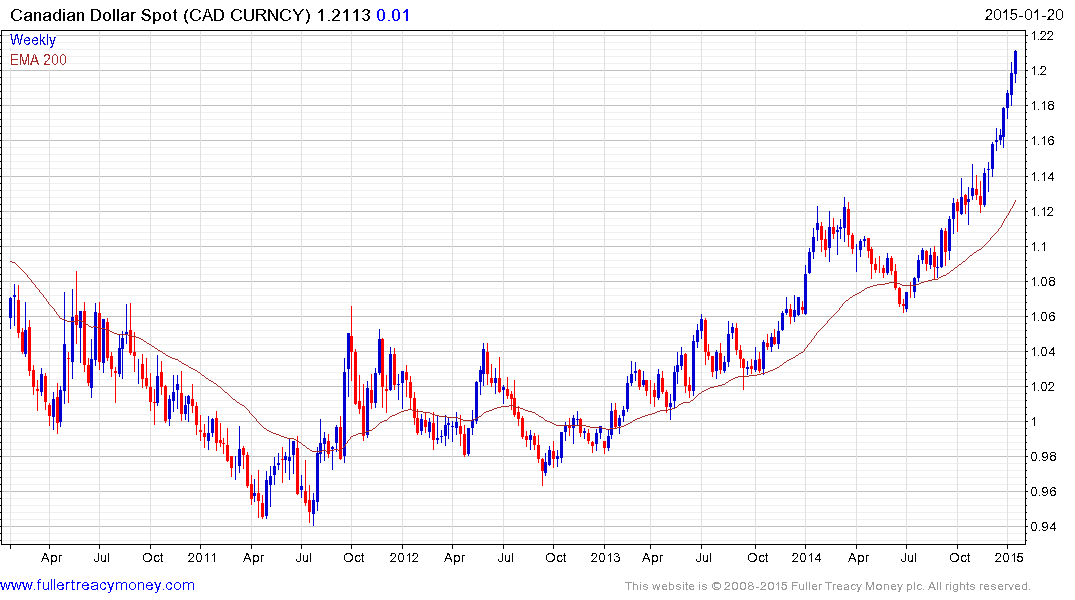Viewport: 1075px width, 600px height.
Task: Click the 2014 label on time axis
Action: pyautogui.click(x=806, y=557)
